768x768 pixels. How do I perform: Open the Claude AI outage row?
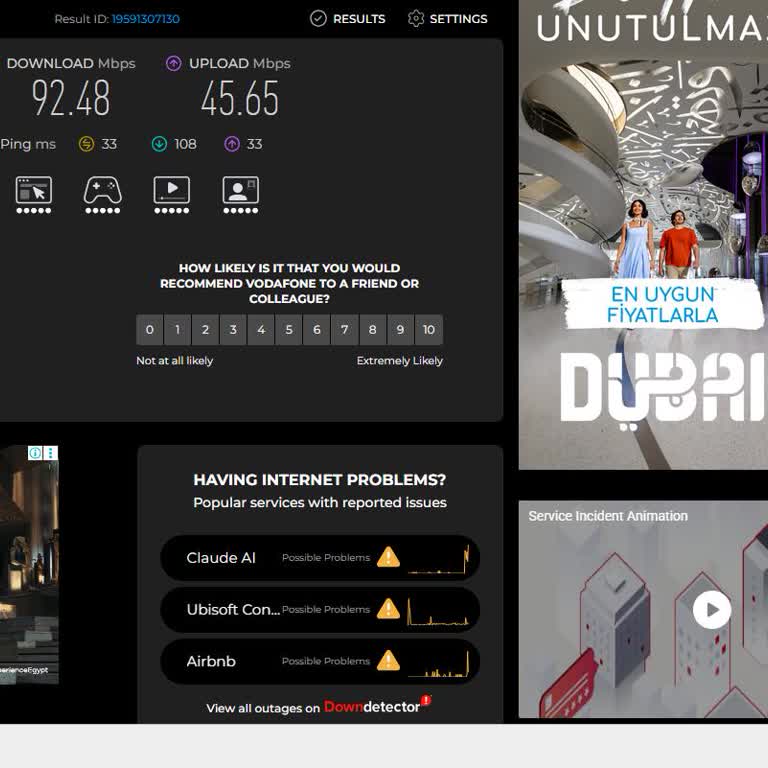tap(320, 558)
